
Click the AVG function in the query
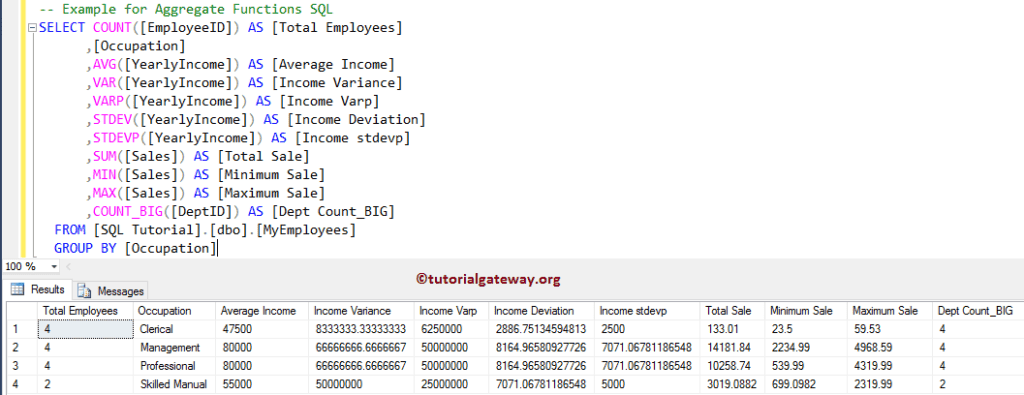click(x=104, y=65)
